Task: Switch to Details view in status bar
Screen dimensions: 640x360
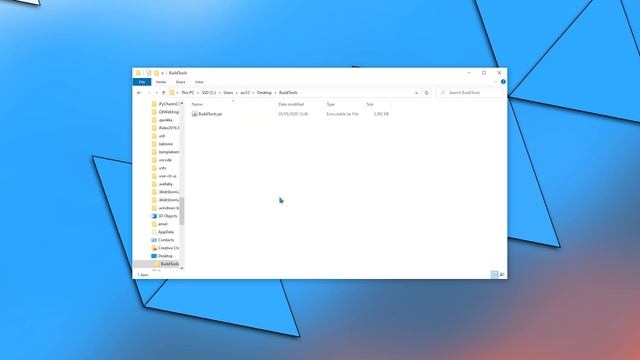Action: coord(494,275)
